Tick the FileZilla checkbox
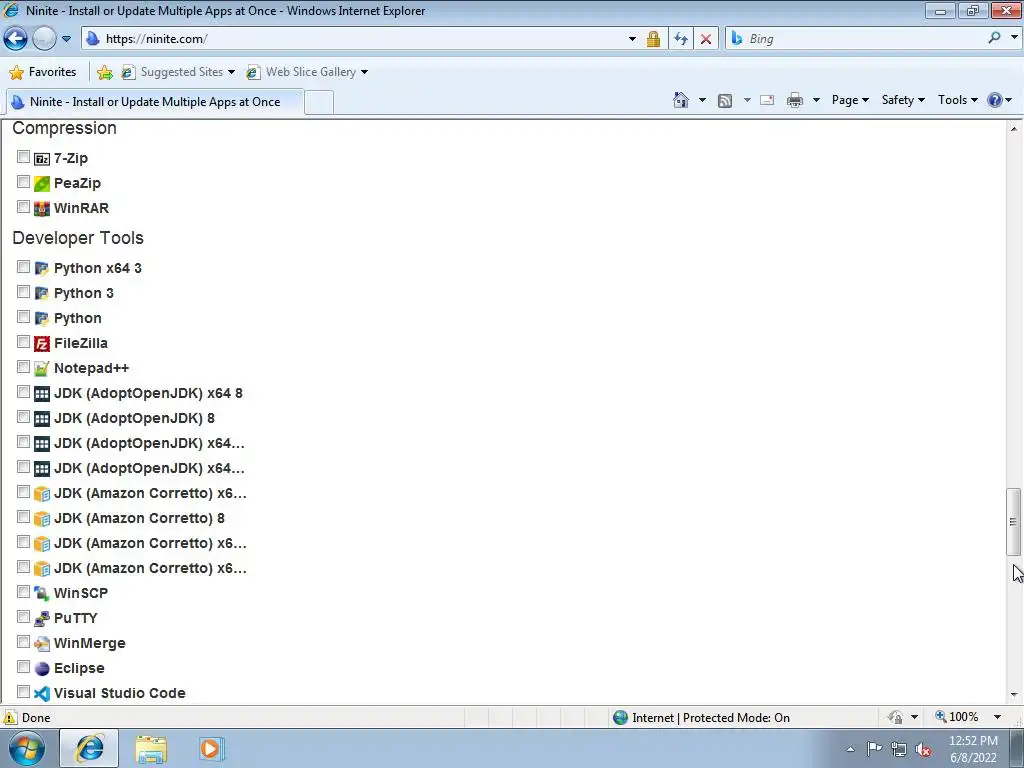The height and width of the screenshot is (768, 1024). (x=24, y=342)
